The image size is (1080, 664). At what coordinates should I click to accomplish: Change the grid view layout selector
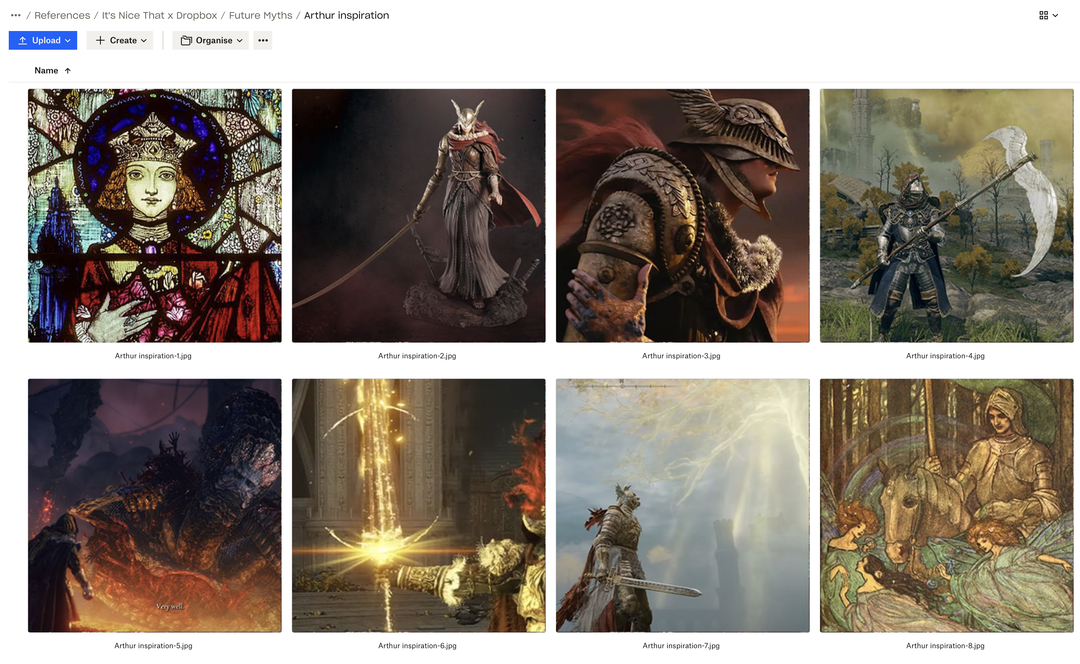pos(1048,15)
